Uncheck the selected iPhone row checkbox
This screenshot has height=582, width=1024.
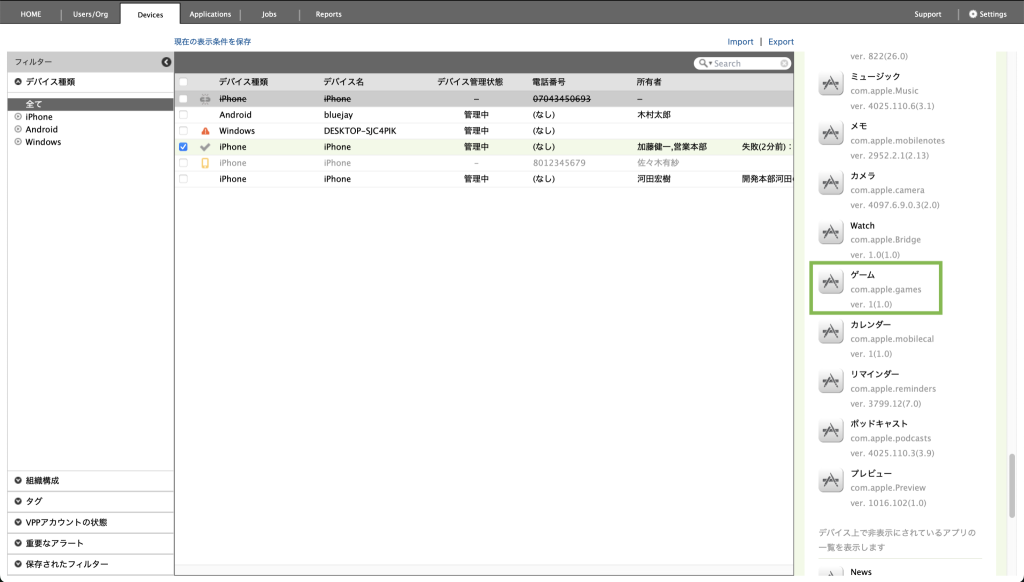(183, 147)
